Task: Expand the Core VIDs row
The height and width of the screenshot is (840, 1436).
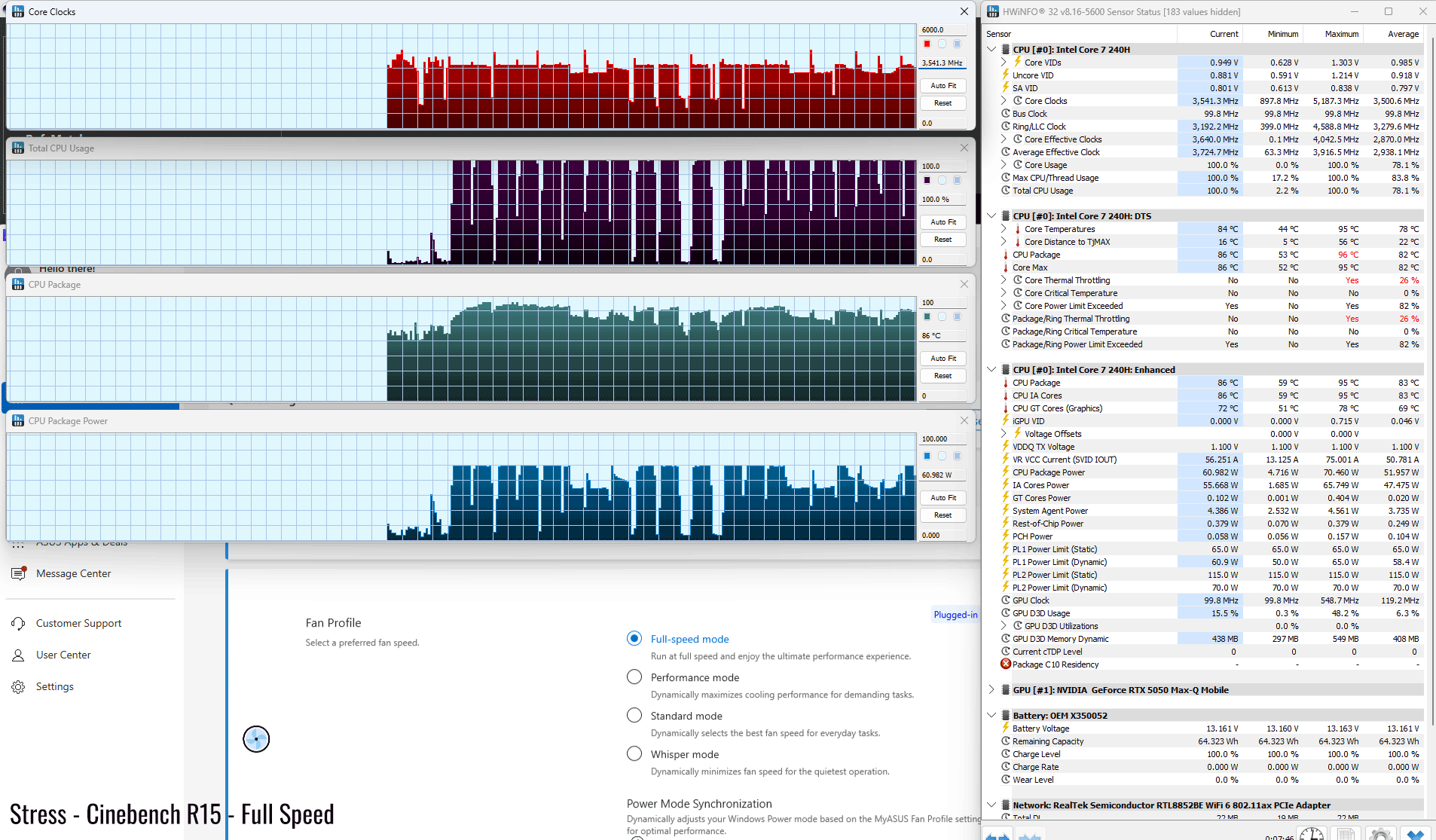Action: click(x=1004, y=63)
